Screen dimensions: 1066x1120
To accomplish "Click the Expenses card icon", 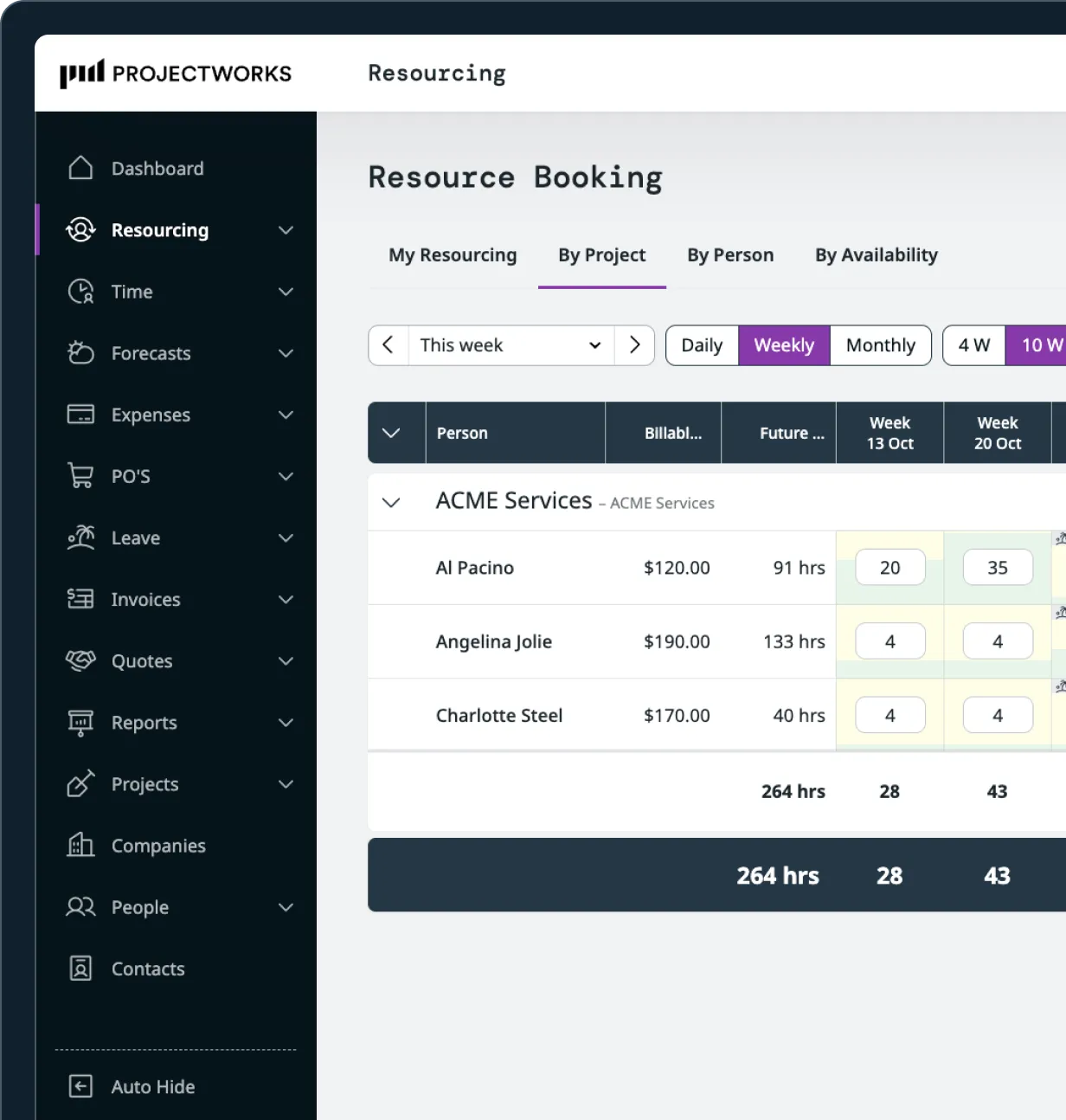I will [80, 415].
